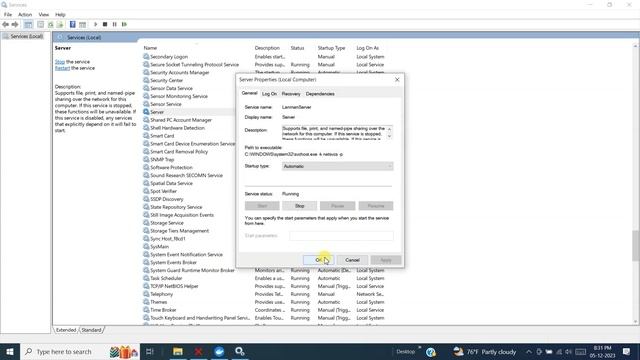Viewport: 640px width, 360px height.
Task: Open the Help menu
Action: click(60, 14)
